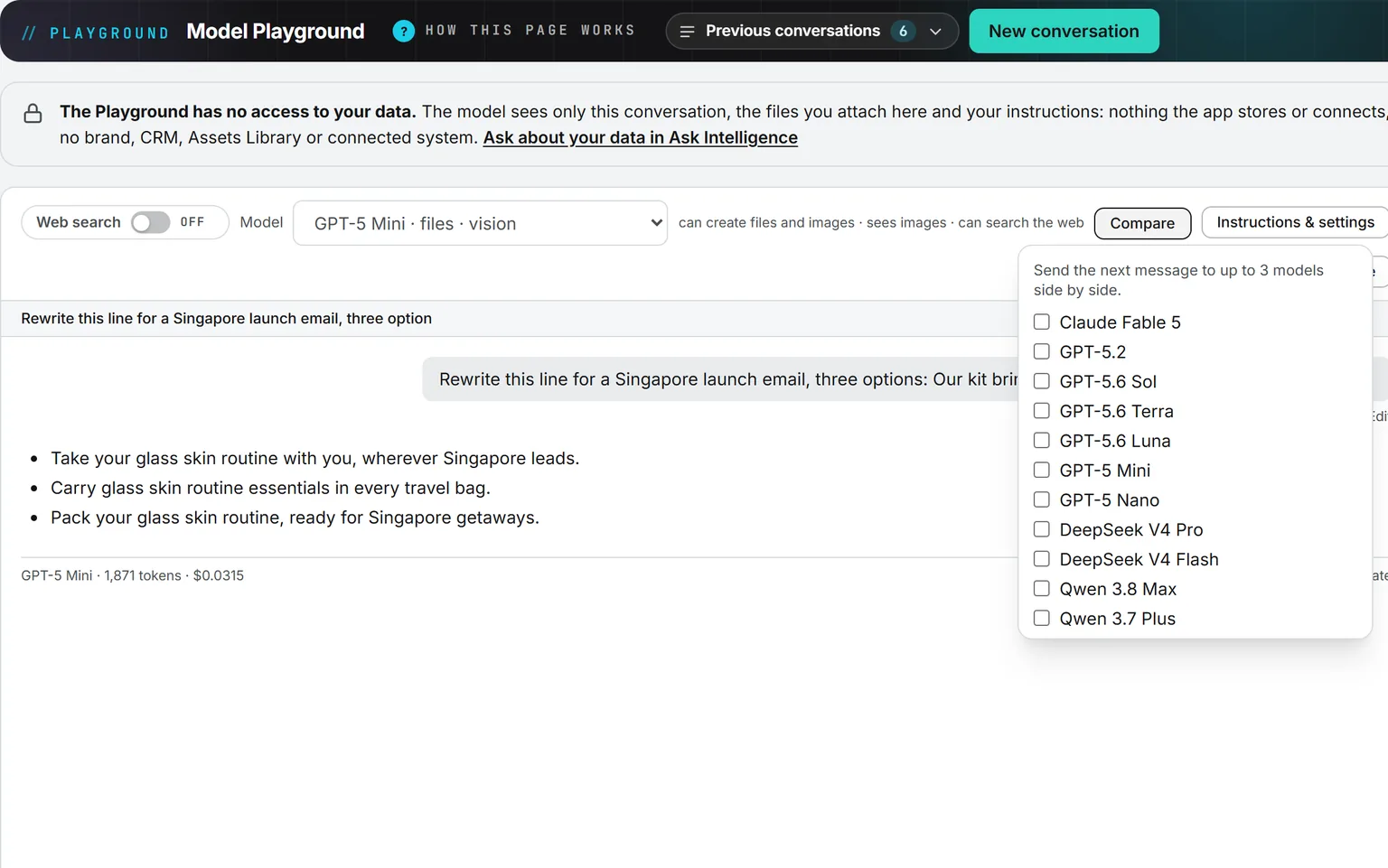The width and height of the screenshot is (1388, 868).
Task: Open the Model dropdown GPT-5 Mini
Action: [x=480, y=223]
